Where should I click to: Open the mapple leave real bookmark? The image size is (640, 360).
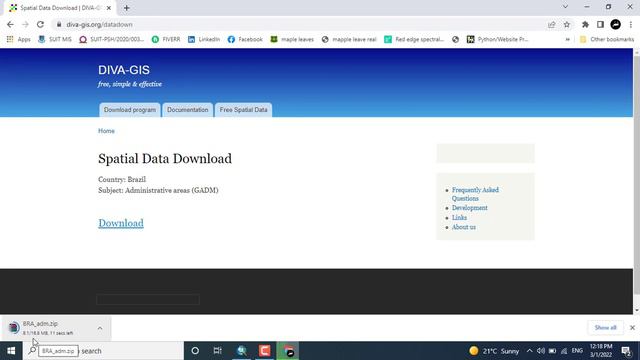click(x=349, y=39)
